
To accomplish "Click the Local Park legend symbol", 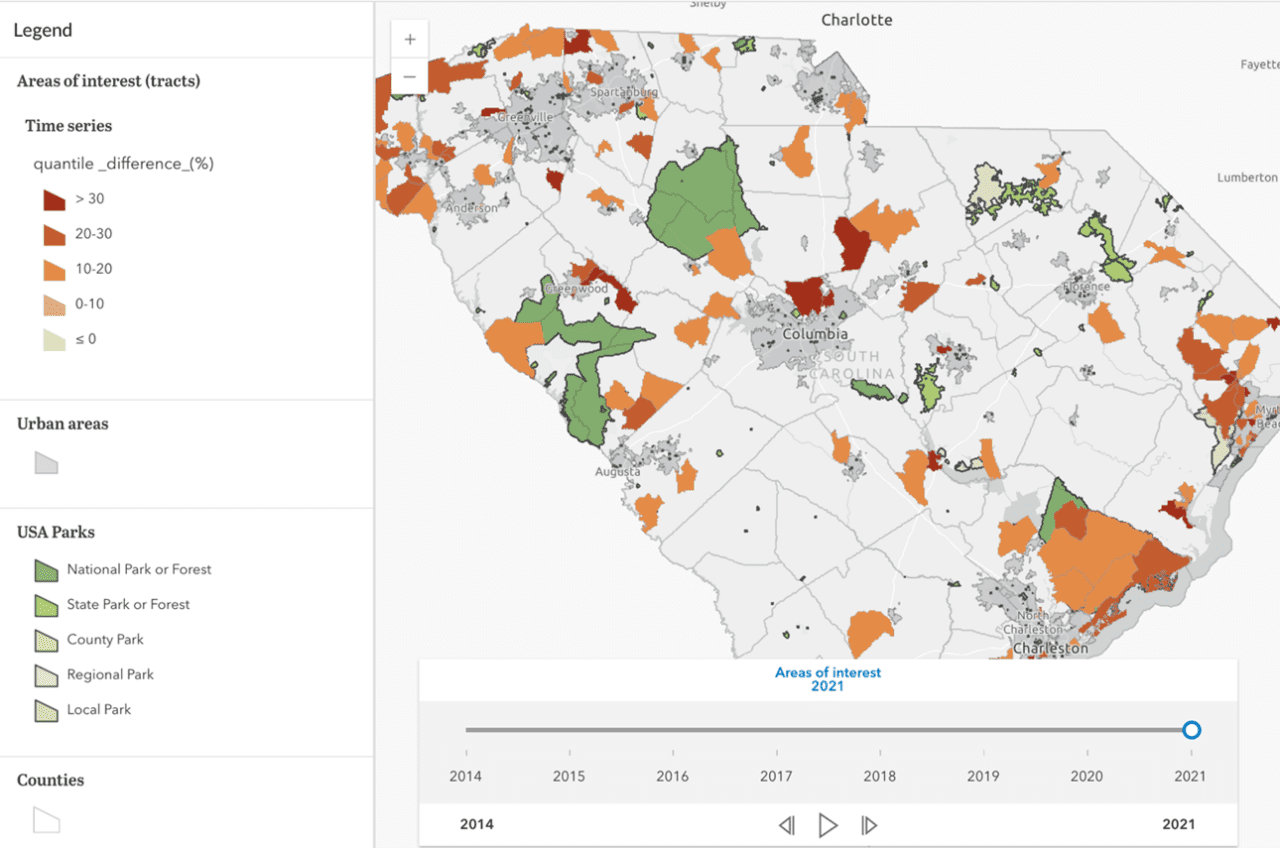I will coord(46,710).
